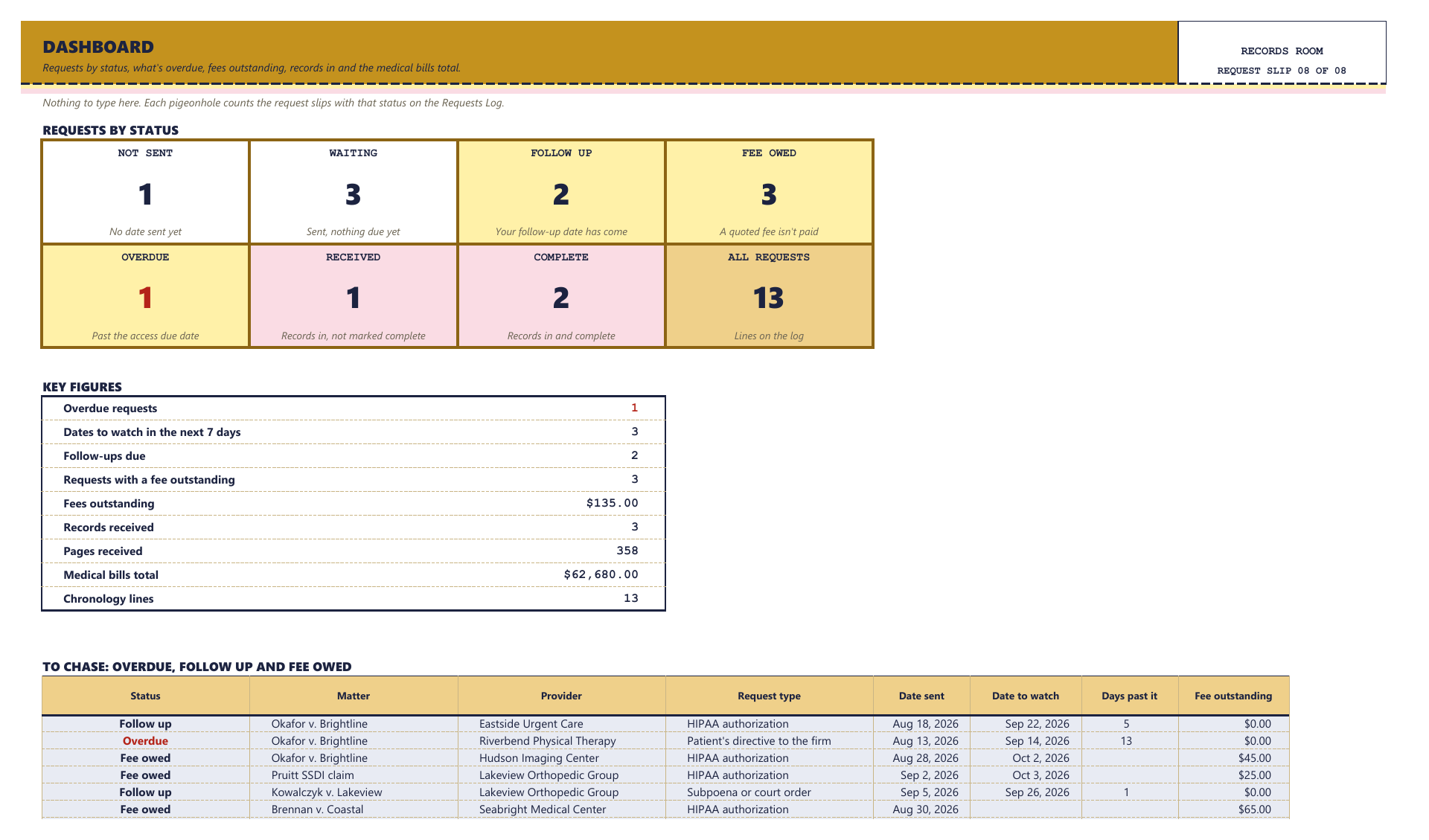Click the FOLLOW UP pigeonhole card
This screenshot has height=840, width=1429.
tap(561, 192)
